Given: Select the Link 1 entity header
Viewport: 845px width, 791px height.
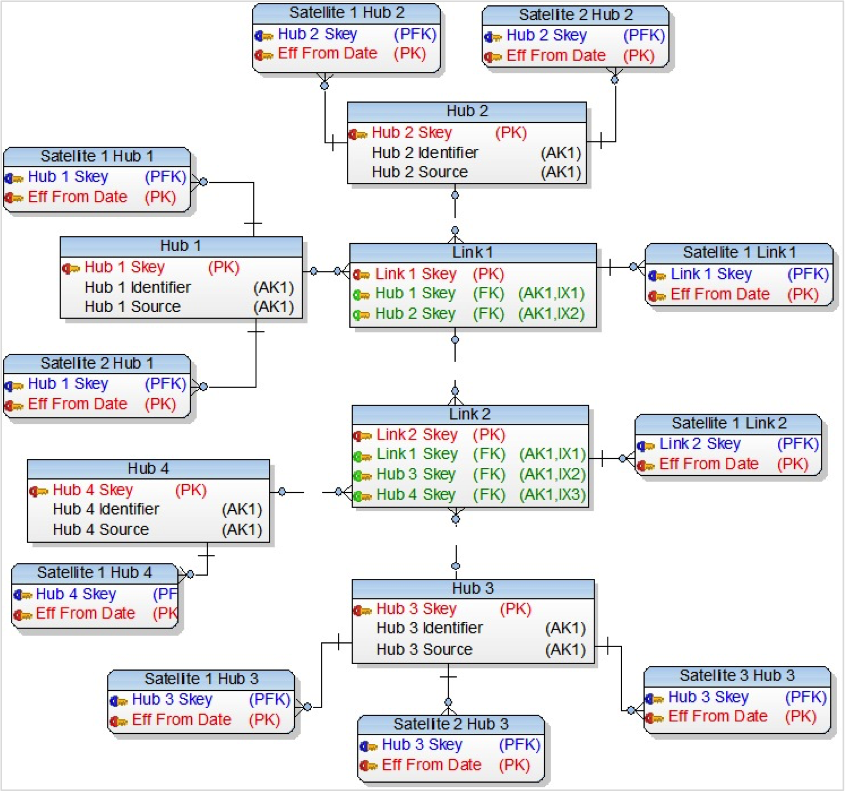Looking at the screenshot, I should click(473, 253).
